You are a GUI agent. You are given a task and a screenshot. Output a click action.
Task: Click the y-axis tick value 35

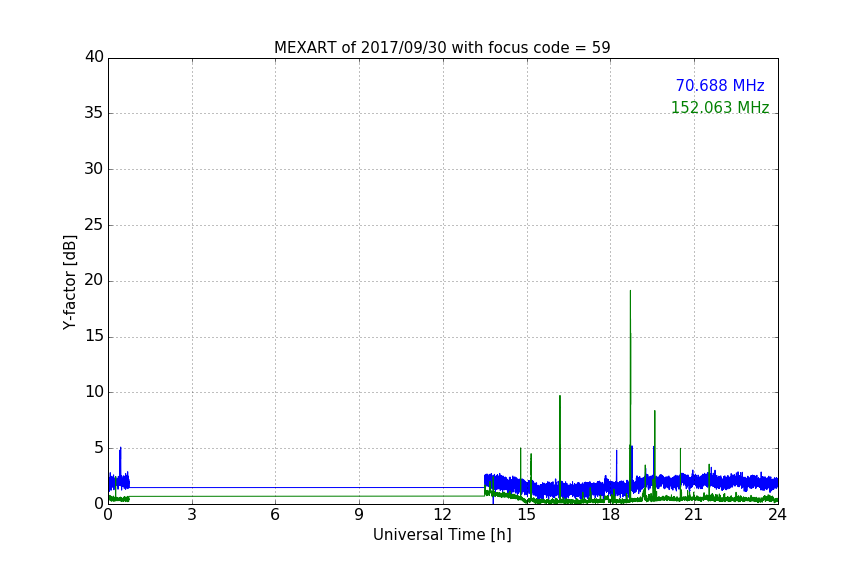click(94, 113)
